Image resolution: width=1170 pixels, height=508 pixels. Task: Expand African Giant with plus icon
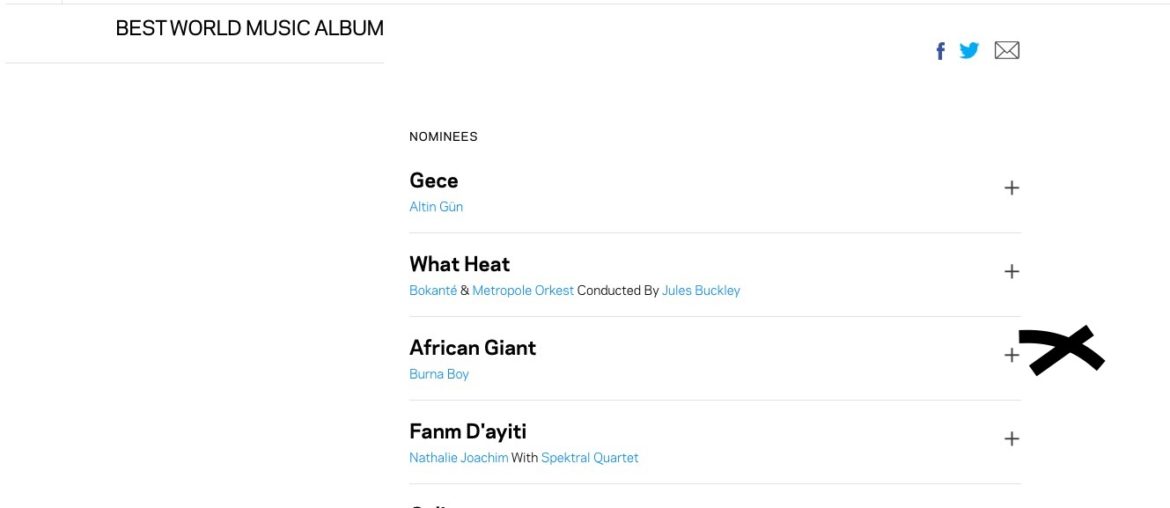tap(1011, 355)
